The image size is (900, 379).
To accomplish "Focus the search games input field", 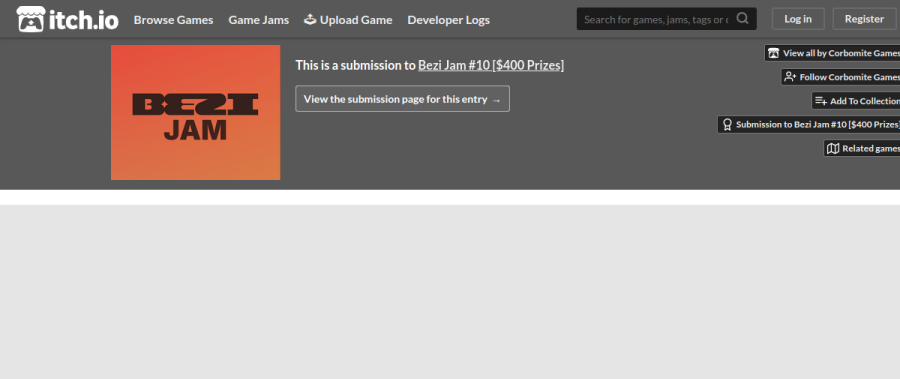I will tap(656, 19).
